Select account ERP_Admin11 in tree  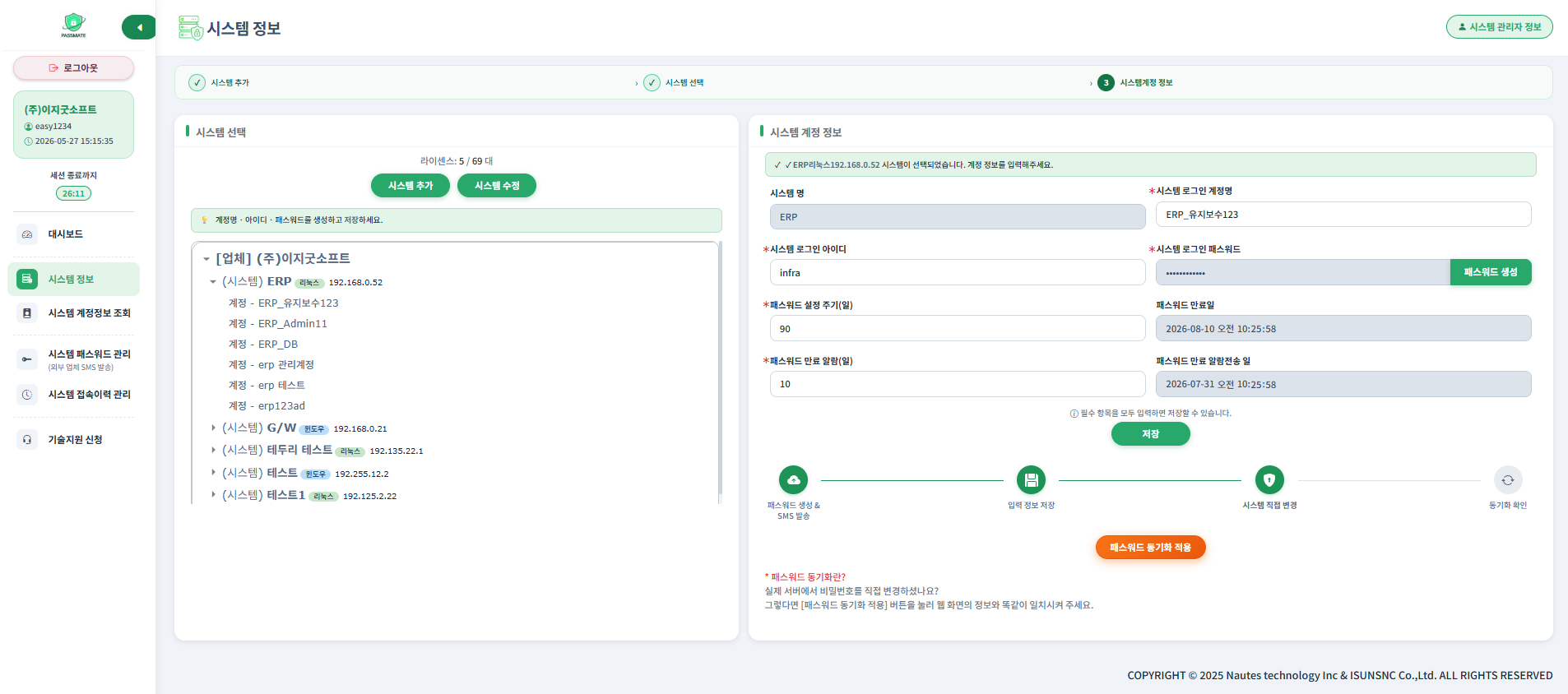(x=278, y=323)
